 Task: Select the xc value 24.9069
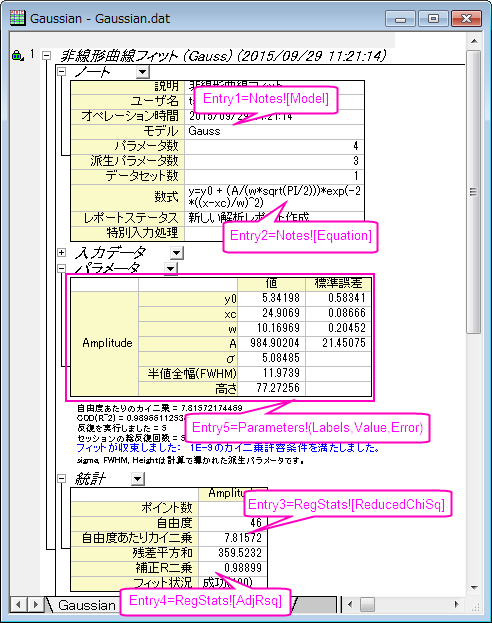[271, 313]
